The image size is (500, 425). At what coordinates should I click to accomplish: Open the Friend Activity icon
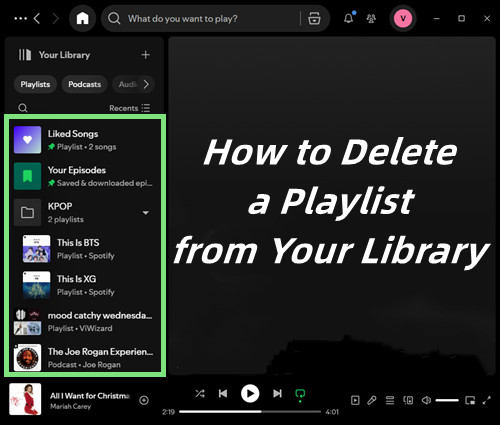(x=371, y=18)
